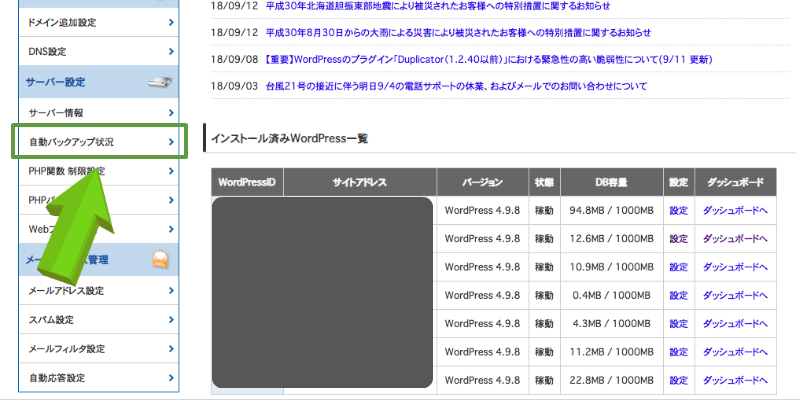This screenshot has width=800, height=400.
Task: Click the バージョン column header
Action: [x=483, y=182]
